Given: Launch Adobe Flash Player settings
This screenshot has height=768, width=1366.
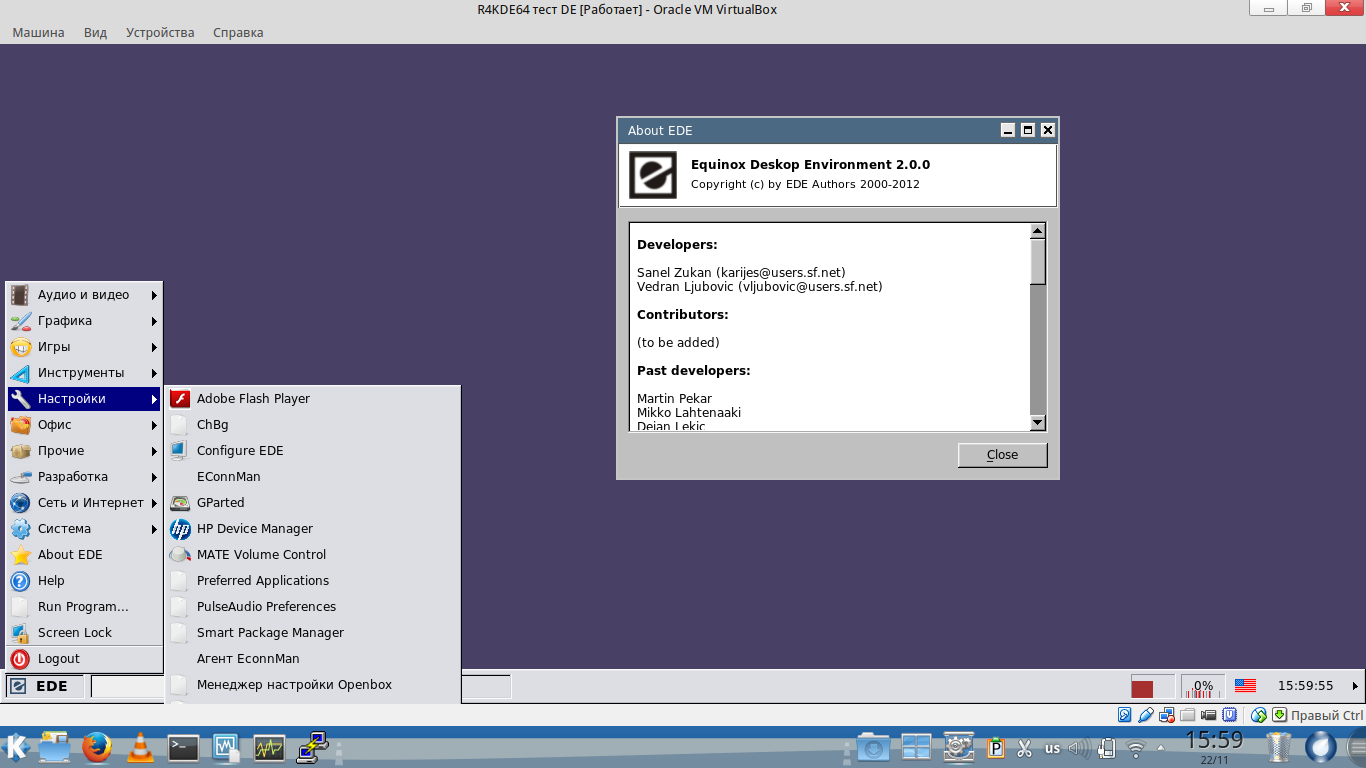Looking at the screenshot, I should point(313,398).
